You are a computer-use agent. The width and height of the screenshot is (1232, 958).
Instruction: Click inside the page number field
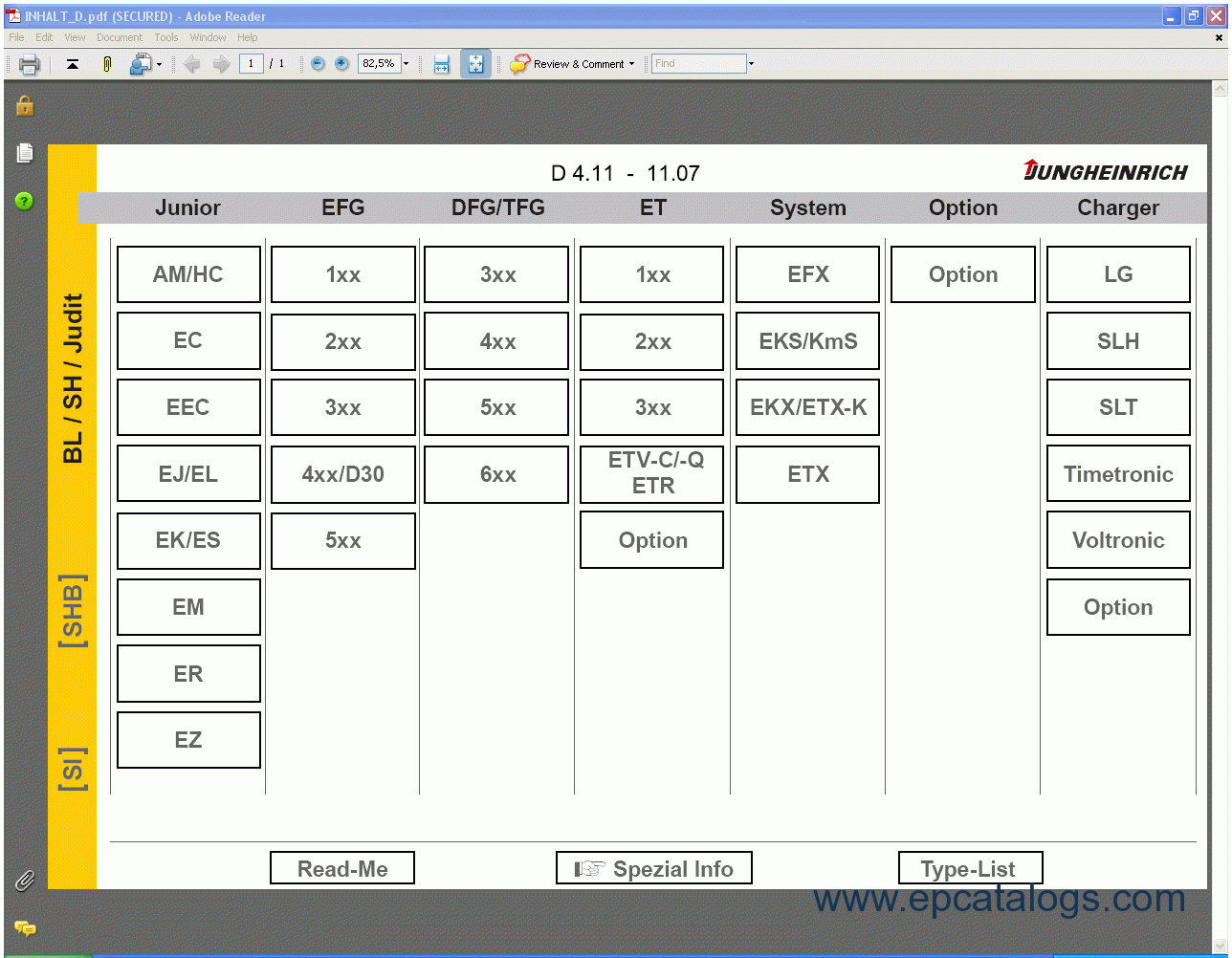tap(250, 63)
